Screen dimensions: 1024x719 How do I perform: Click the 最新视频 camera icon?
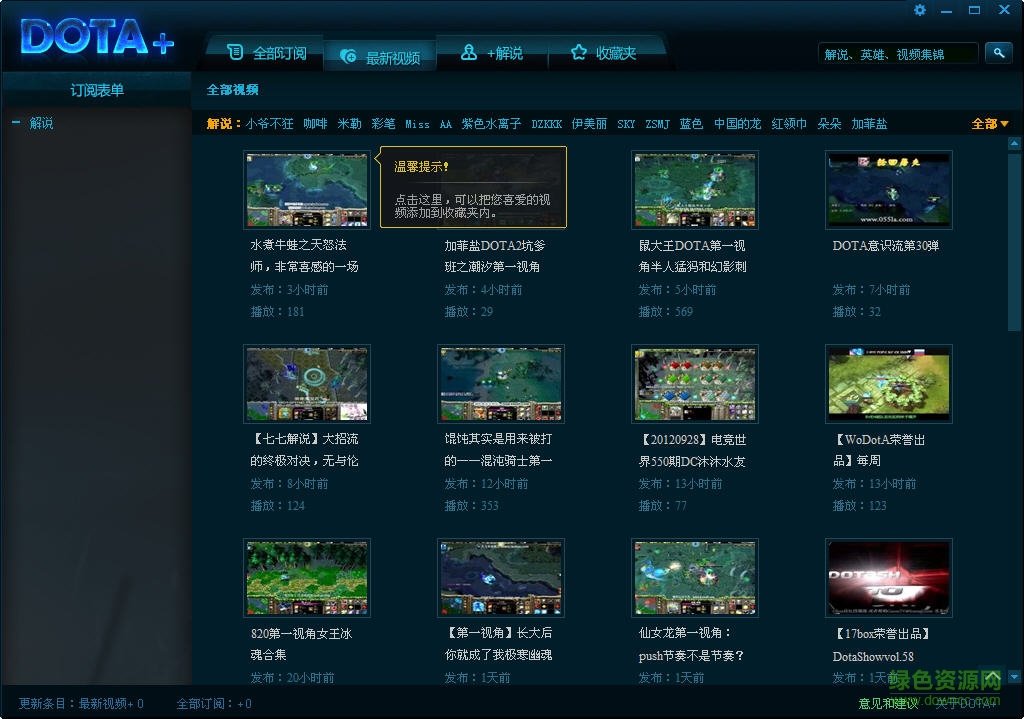(348, 56)
